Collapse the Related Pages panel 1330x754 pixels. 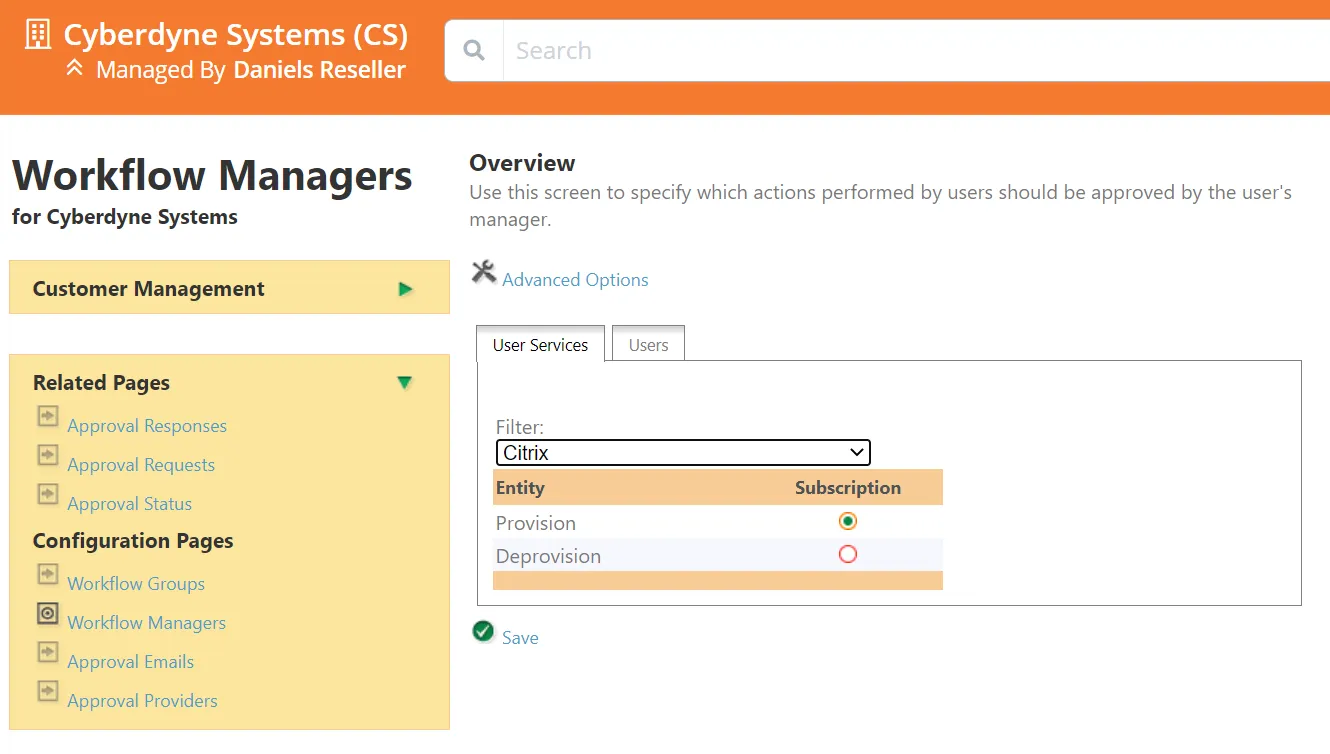click(x=404, y=383)
